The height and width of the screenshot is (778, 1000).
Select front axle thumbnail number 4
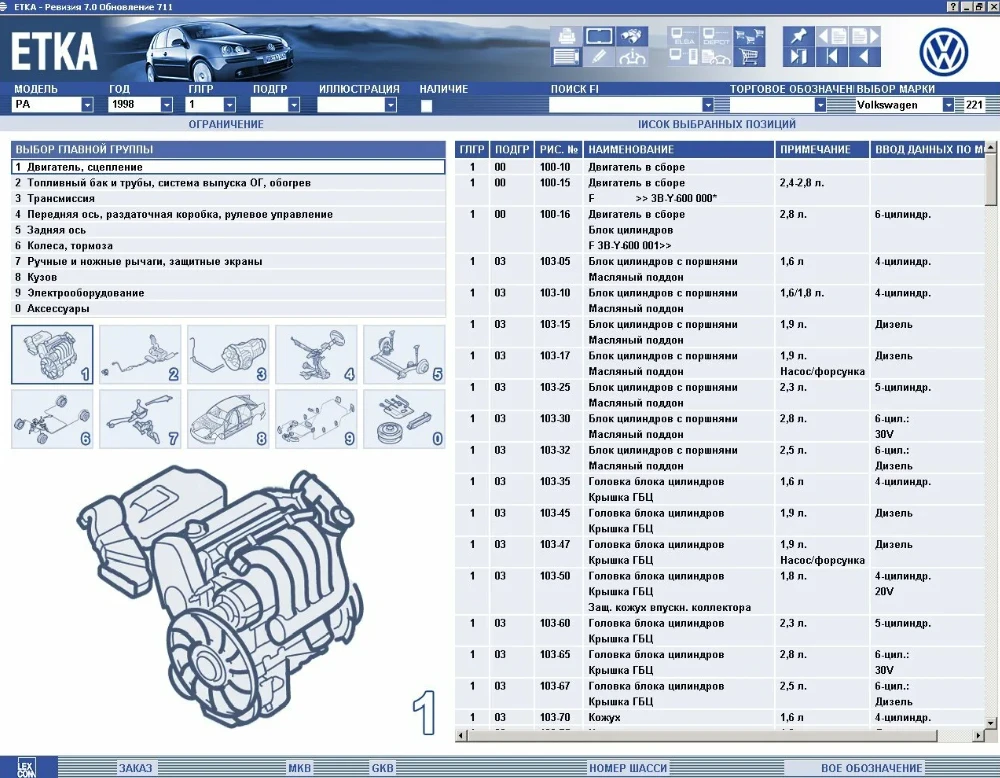(x=316, y=355)
